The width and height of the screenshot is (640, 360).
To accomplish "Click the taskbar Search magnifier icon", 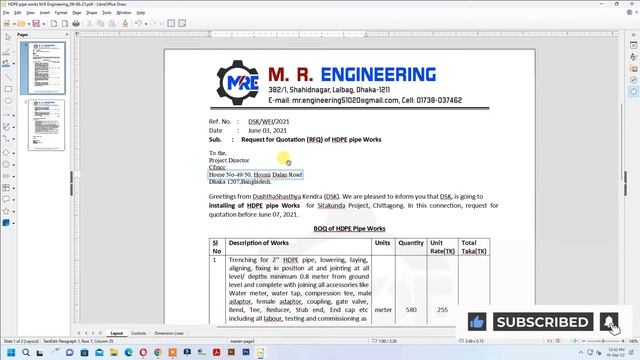I will coord(26,352).
